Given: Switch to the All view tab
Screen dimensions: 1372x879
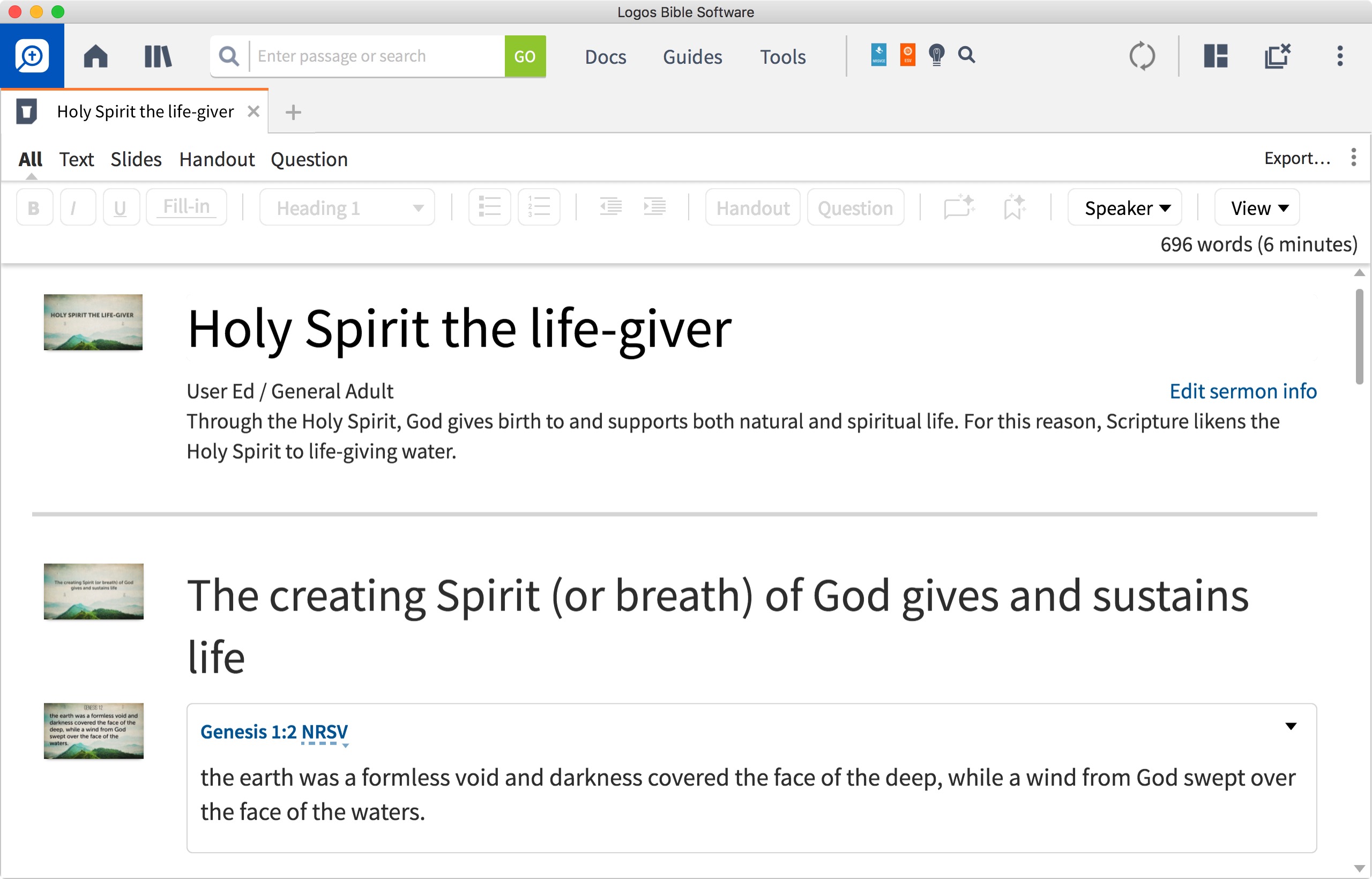Looking at the screenshot, I should pyautogui.click(x=30, y=159).
